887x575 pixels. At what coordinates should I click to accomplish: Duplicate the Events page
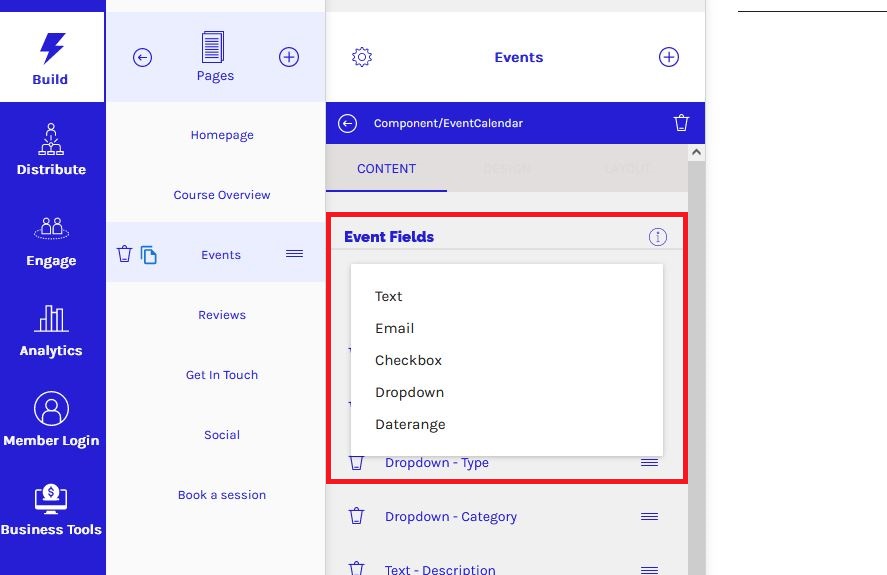tap(149, 255)
